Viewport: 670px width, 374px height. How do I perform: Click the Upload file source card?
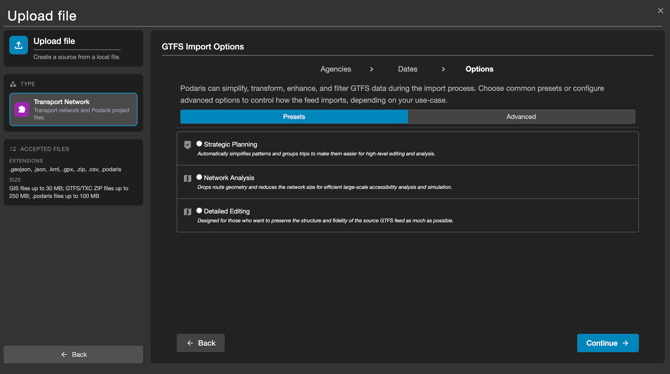(x=73, y=48)
